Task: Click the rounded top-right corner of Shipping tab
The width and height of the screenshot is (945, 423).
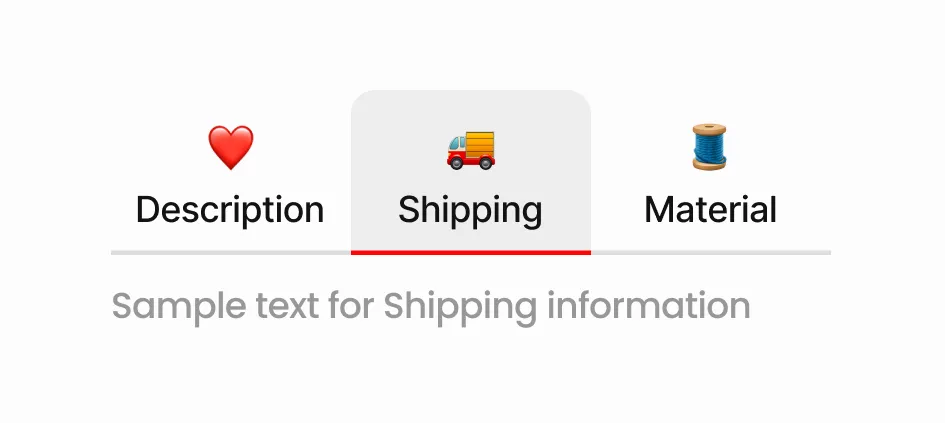Action: [x=582, y=99]
